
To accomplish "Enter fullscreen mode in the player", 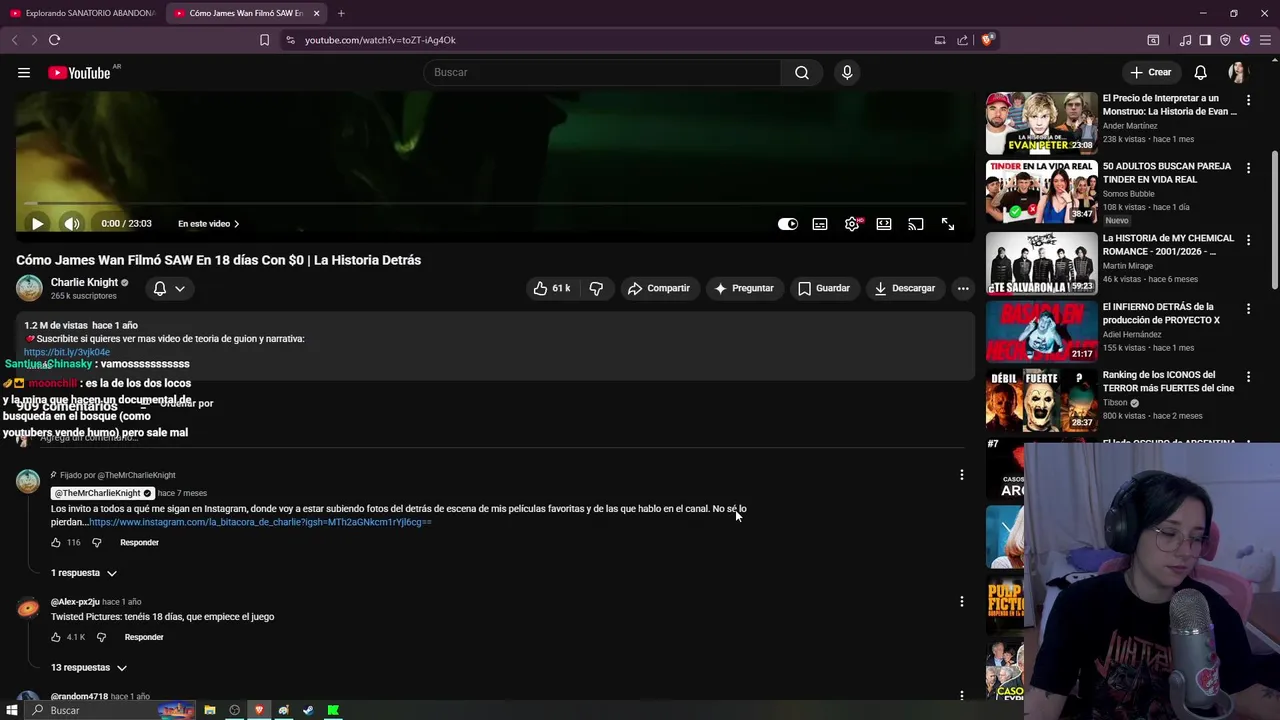I will coord(948,224).
